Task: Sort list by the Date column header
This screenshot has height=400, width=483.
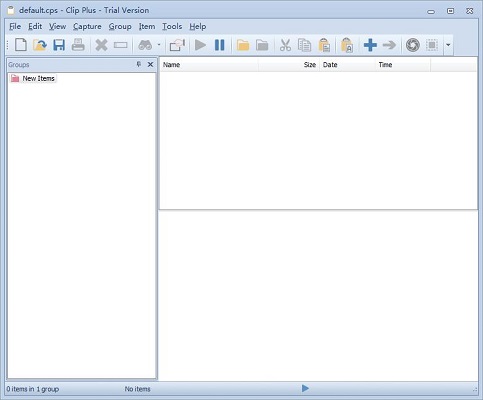Action: coord(347,65)
